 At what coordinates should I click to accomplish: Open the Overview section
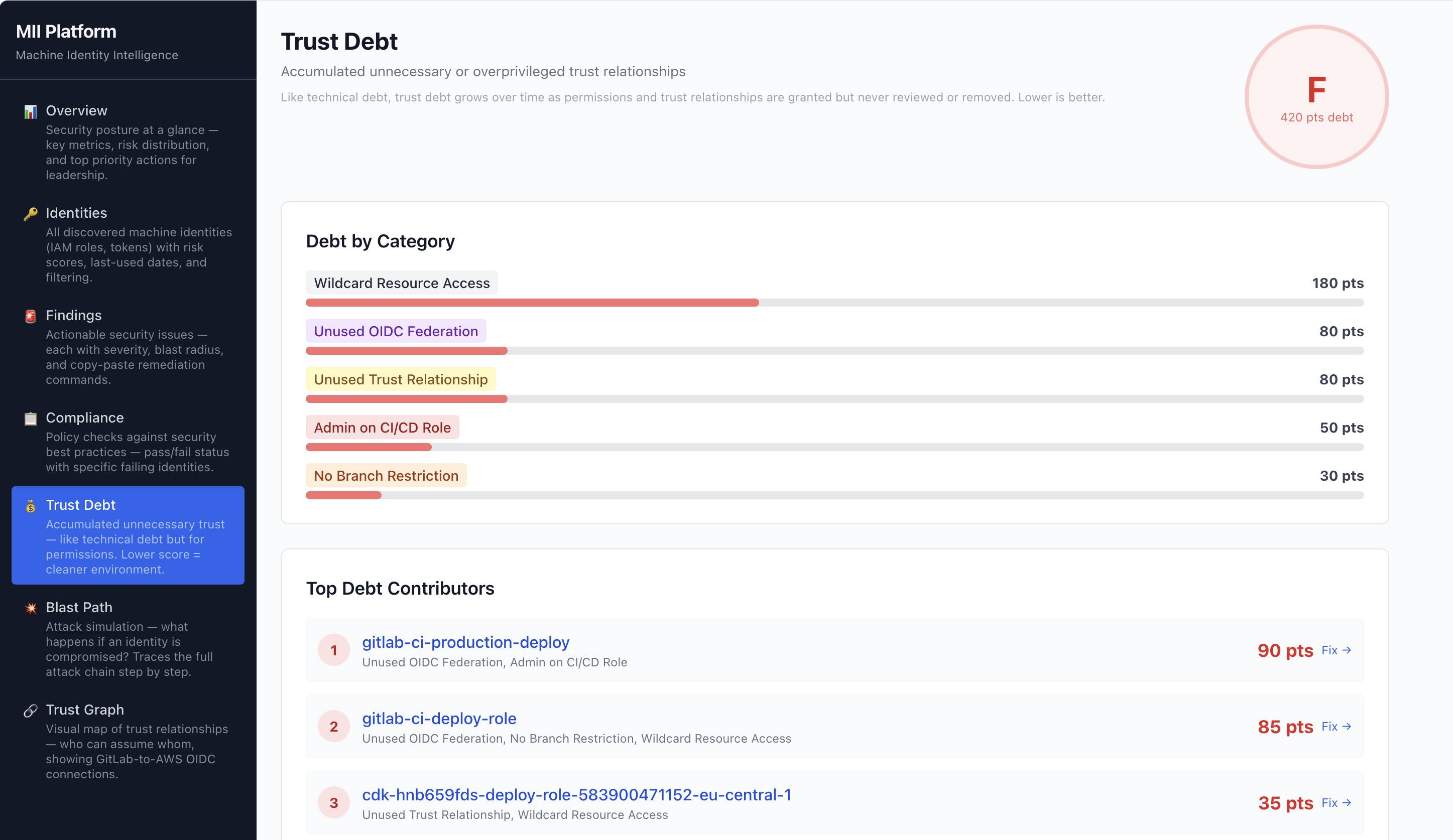128,143
